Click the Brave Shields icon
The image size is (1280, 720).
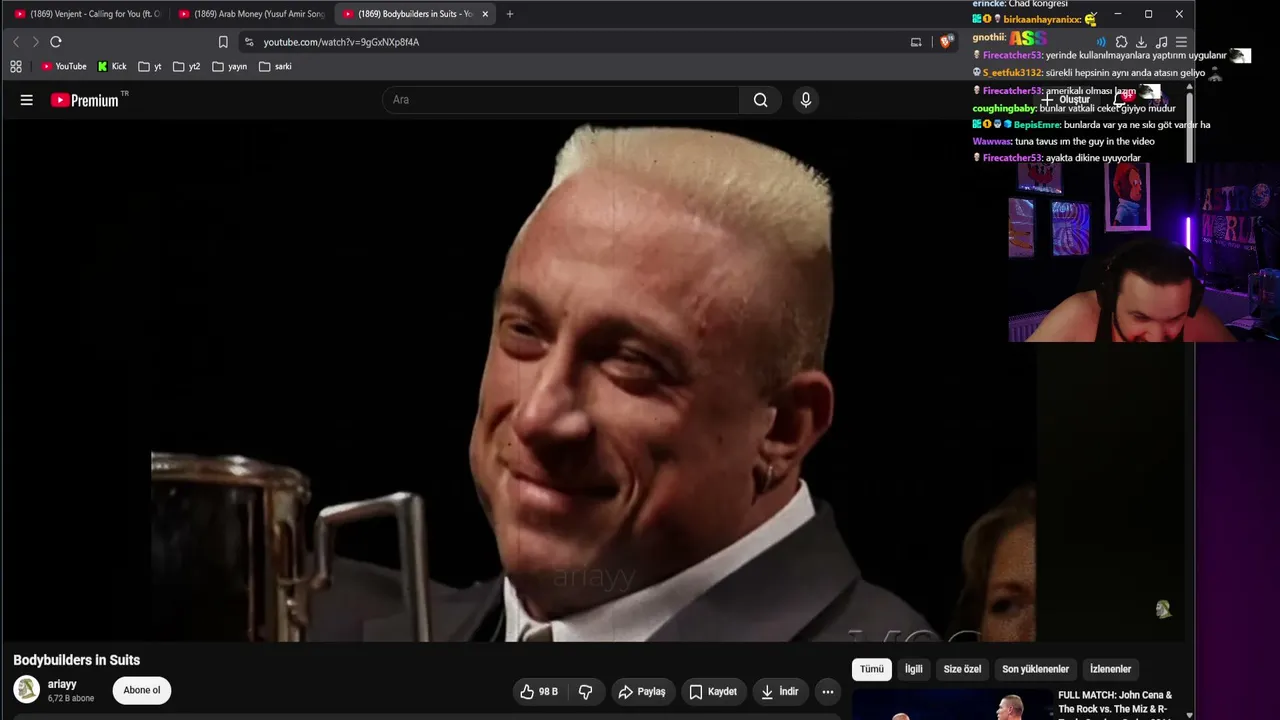coord(947,42)
